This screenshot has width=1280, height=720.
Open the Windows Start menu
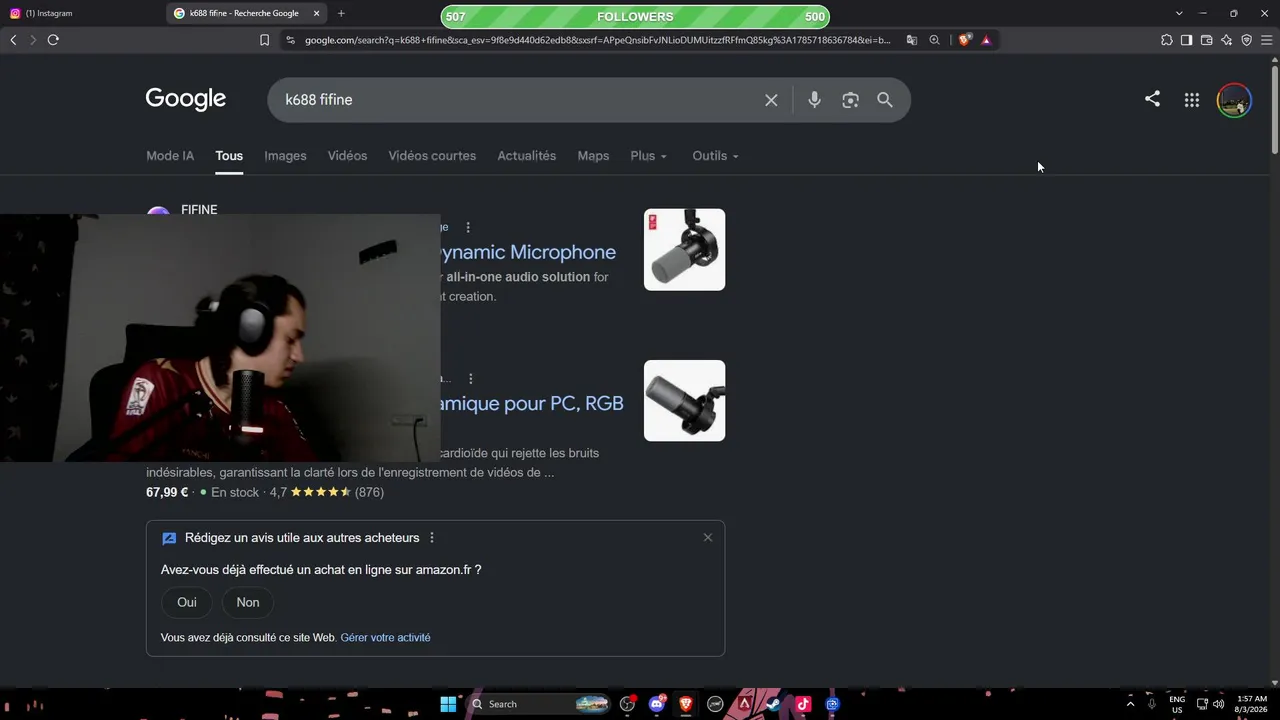pos(448,704)
